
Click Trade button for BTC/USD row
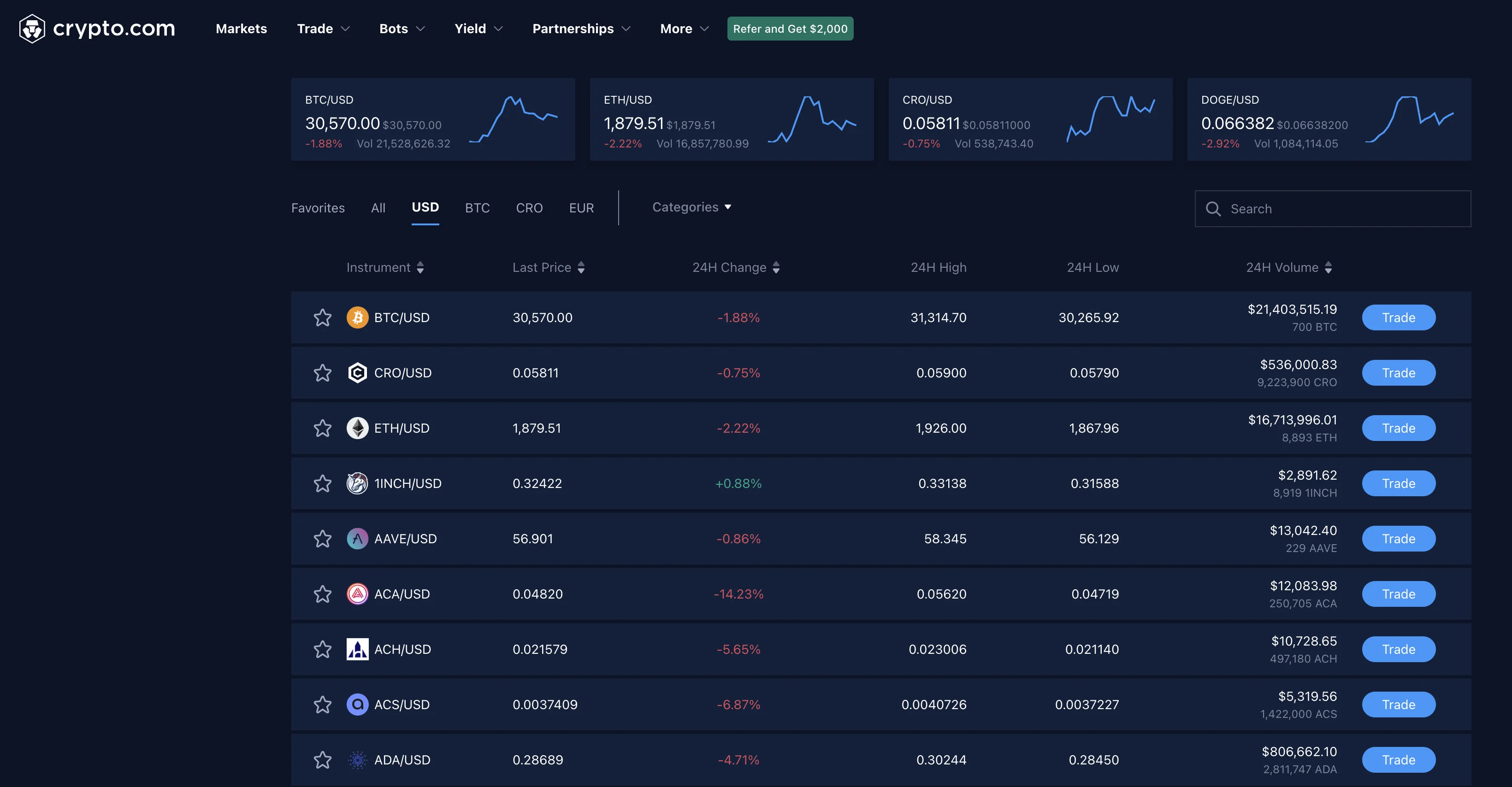pyautogui.click(x=1399, y=317)
